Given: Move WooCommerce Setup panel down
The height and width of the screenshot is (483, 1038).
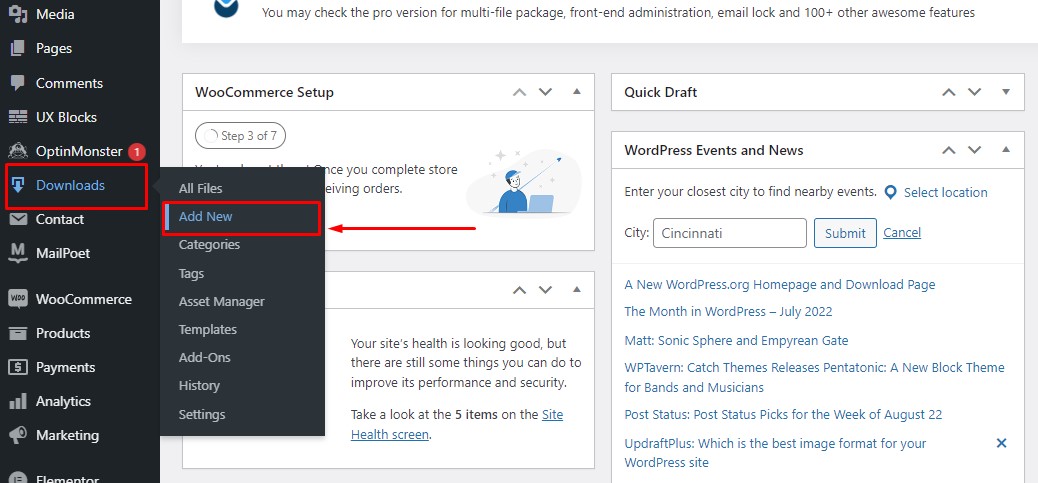Looking at the screenshot, I should coord(545,92).
